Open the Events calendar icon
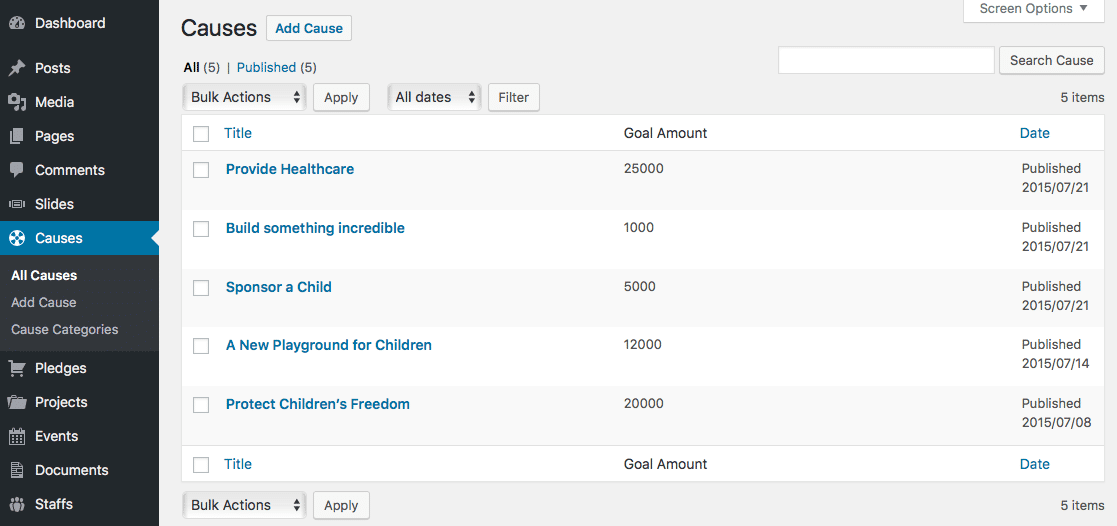This screenshot has height=526, width=1117. pyautogui.click(x=17, y=436)
